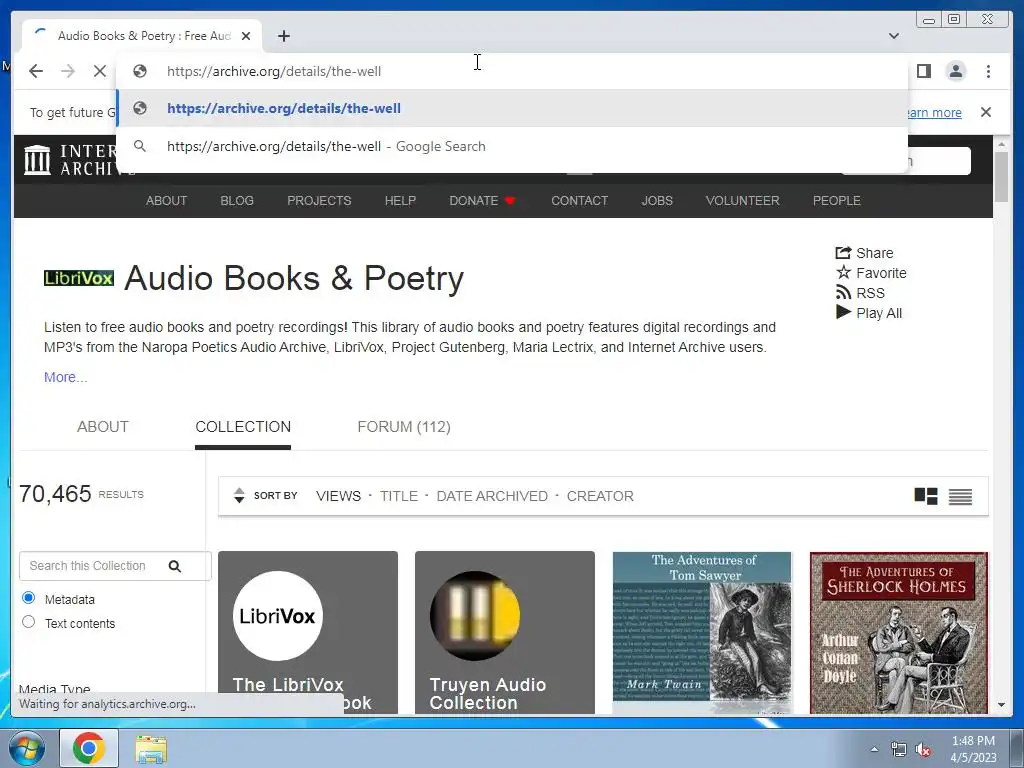The height and width of the screenshot is (768, 1024).
Task: Select the Text contents radio button
Action: click(28, 622)
